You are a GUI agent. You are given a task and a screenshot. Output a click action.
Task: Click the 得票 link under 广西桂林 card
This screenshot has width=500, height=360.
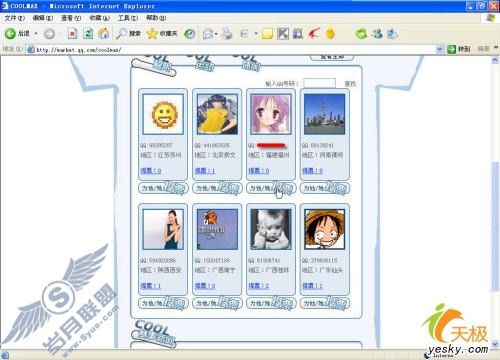point(259,286)
